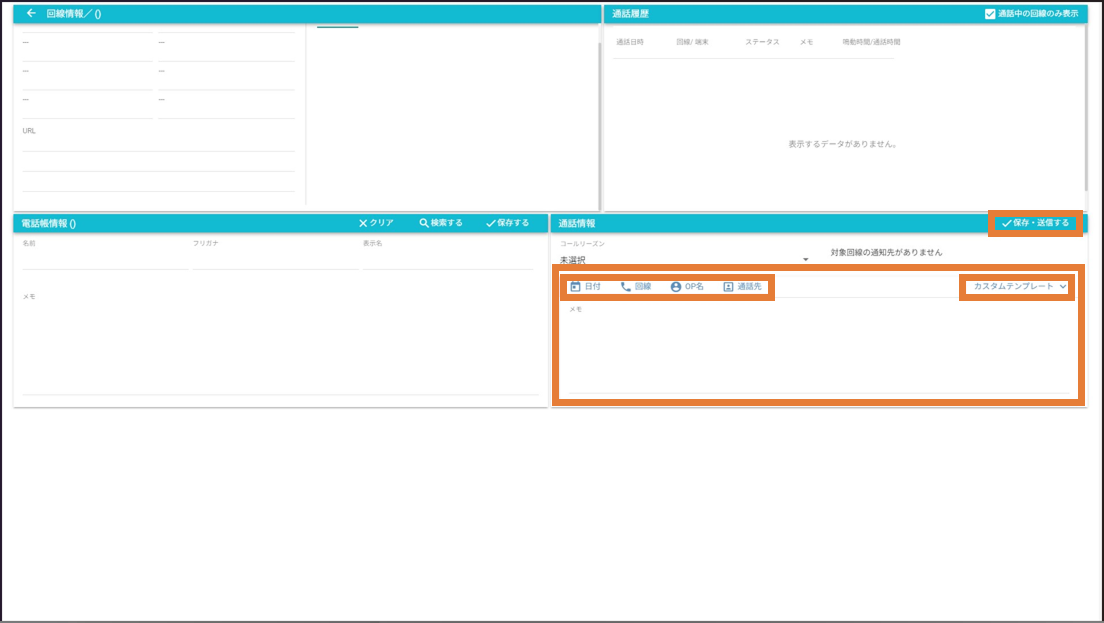Click the メモ text area in 電話帳情報
The width and height of the screenshot is (1104, 623).
pyautogui.click(x=280, y=345)
